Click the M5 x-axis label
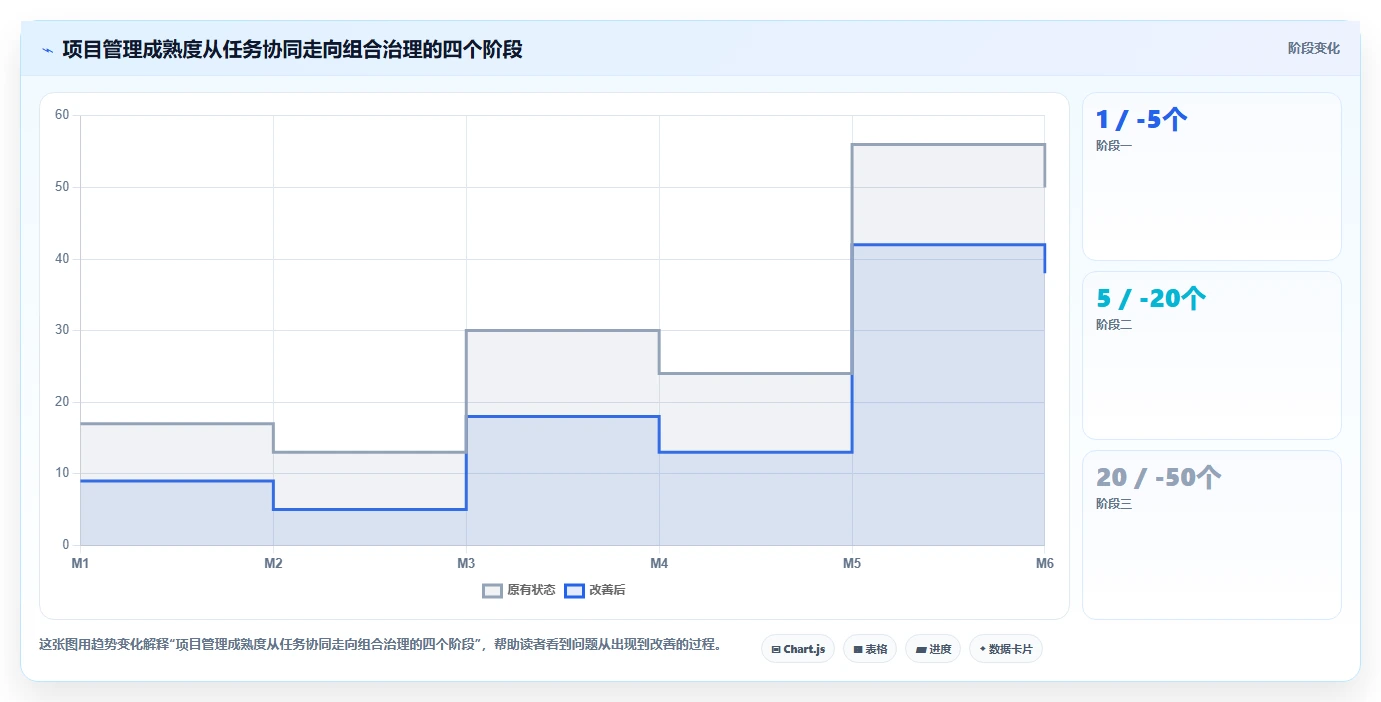 [852, 564]
